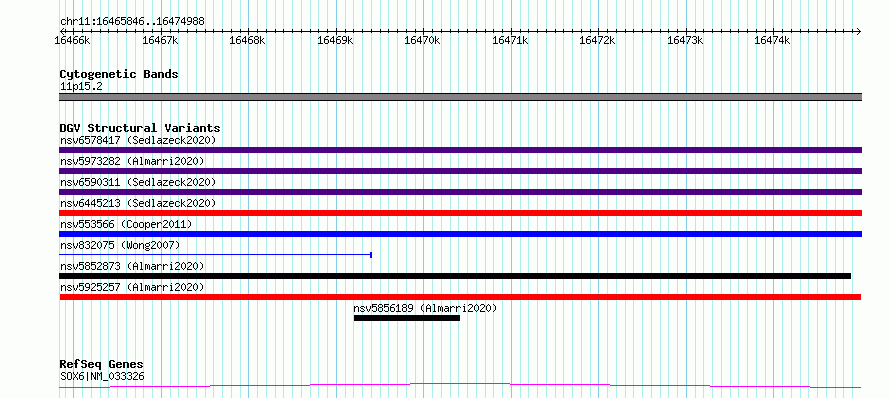Click the 16474k ruler tick label
Viewport: 890px width, 398px height.
[x=772, y=40]
